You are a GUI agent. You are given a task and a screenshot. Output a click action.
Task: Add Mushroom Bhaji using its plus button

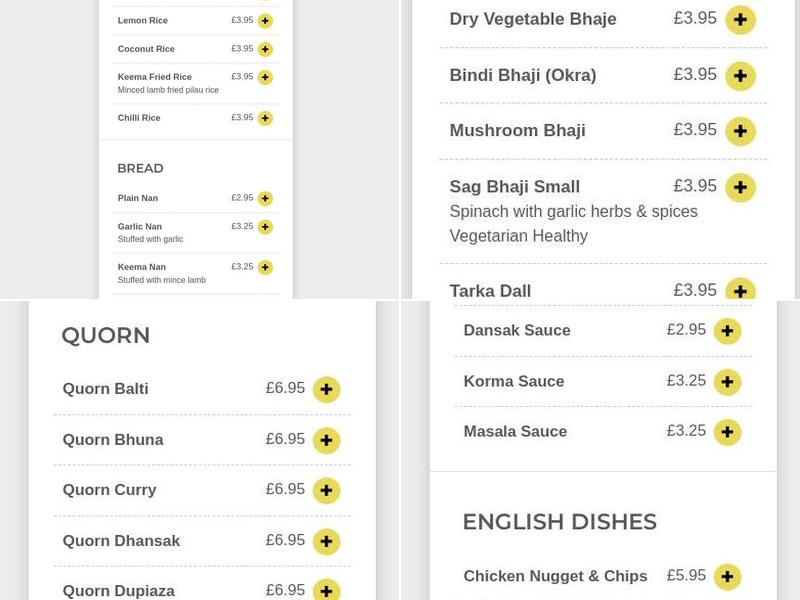[740, 130]
